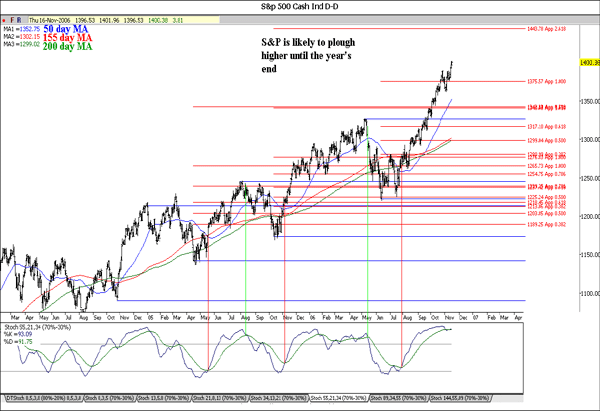
Task: Click the 'S&P is likely to plough higher' annotation
Action: click(x=308, y=55)
